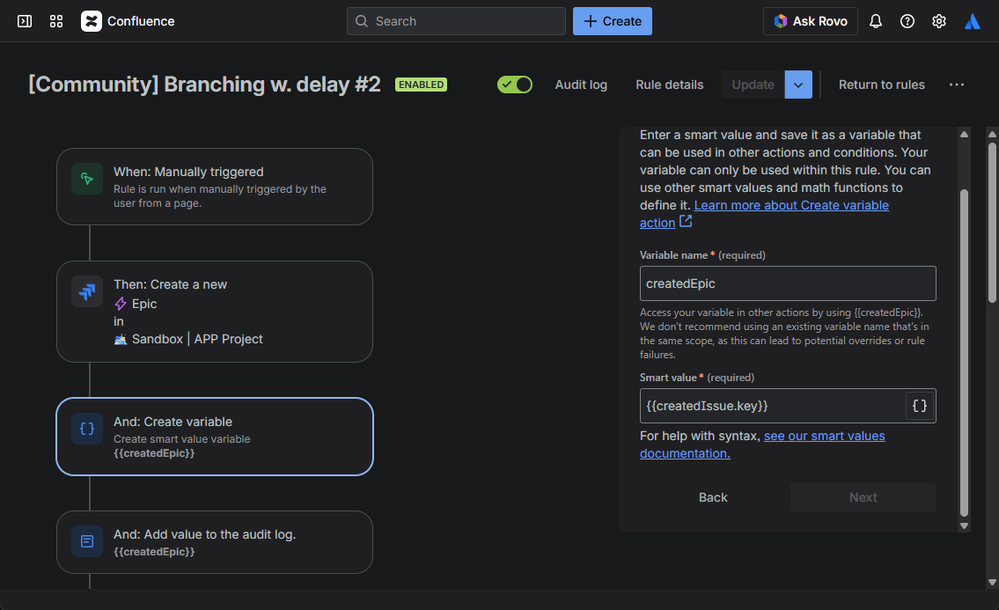
Task: Click the Ask Rovo button
Action: point(810,21)
